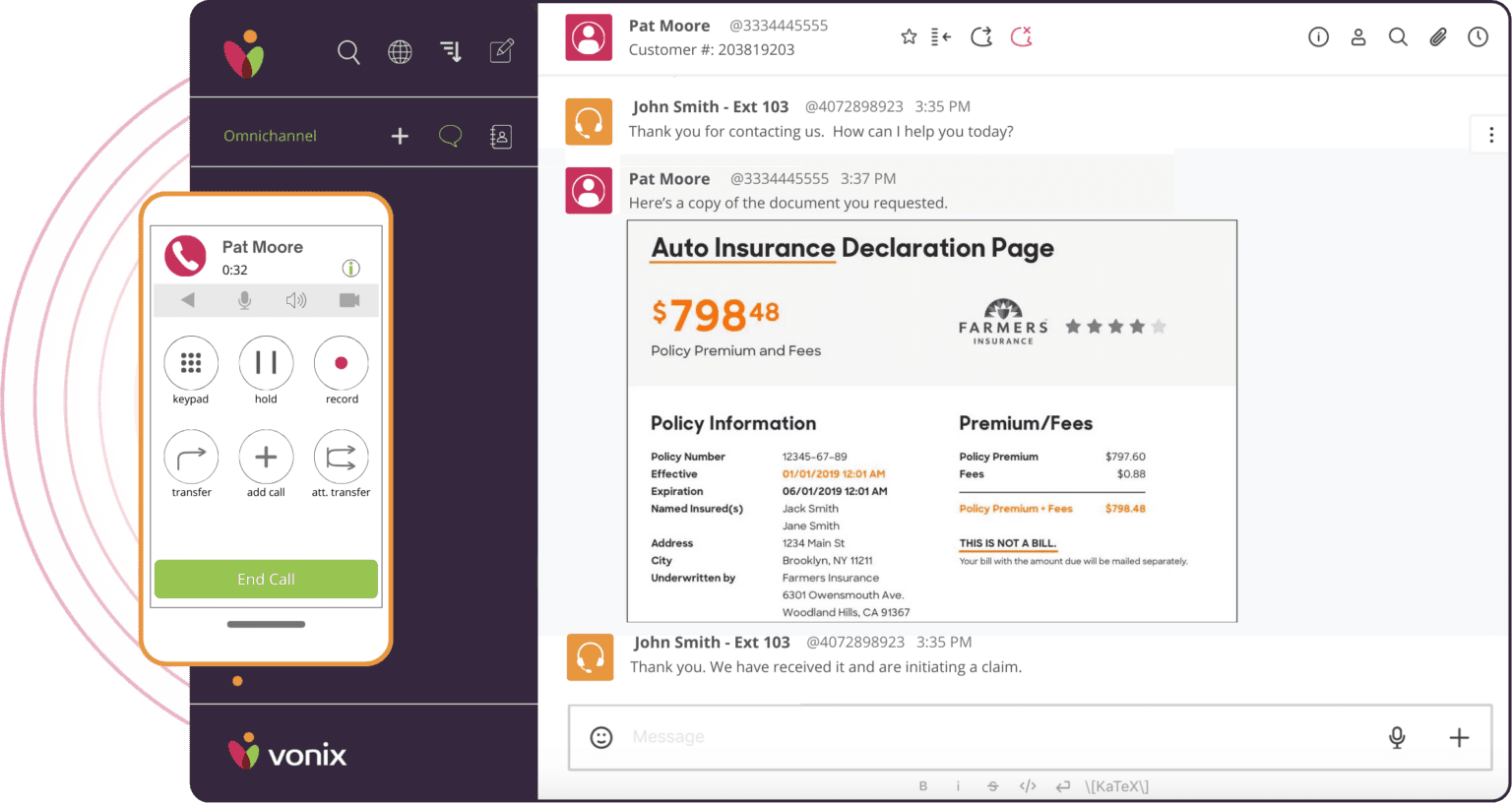Viewport: 1512px width, 803px height.
Task: Click into the Message input field
Action: point(984,737)
